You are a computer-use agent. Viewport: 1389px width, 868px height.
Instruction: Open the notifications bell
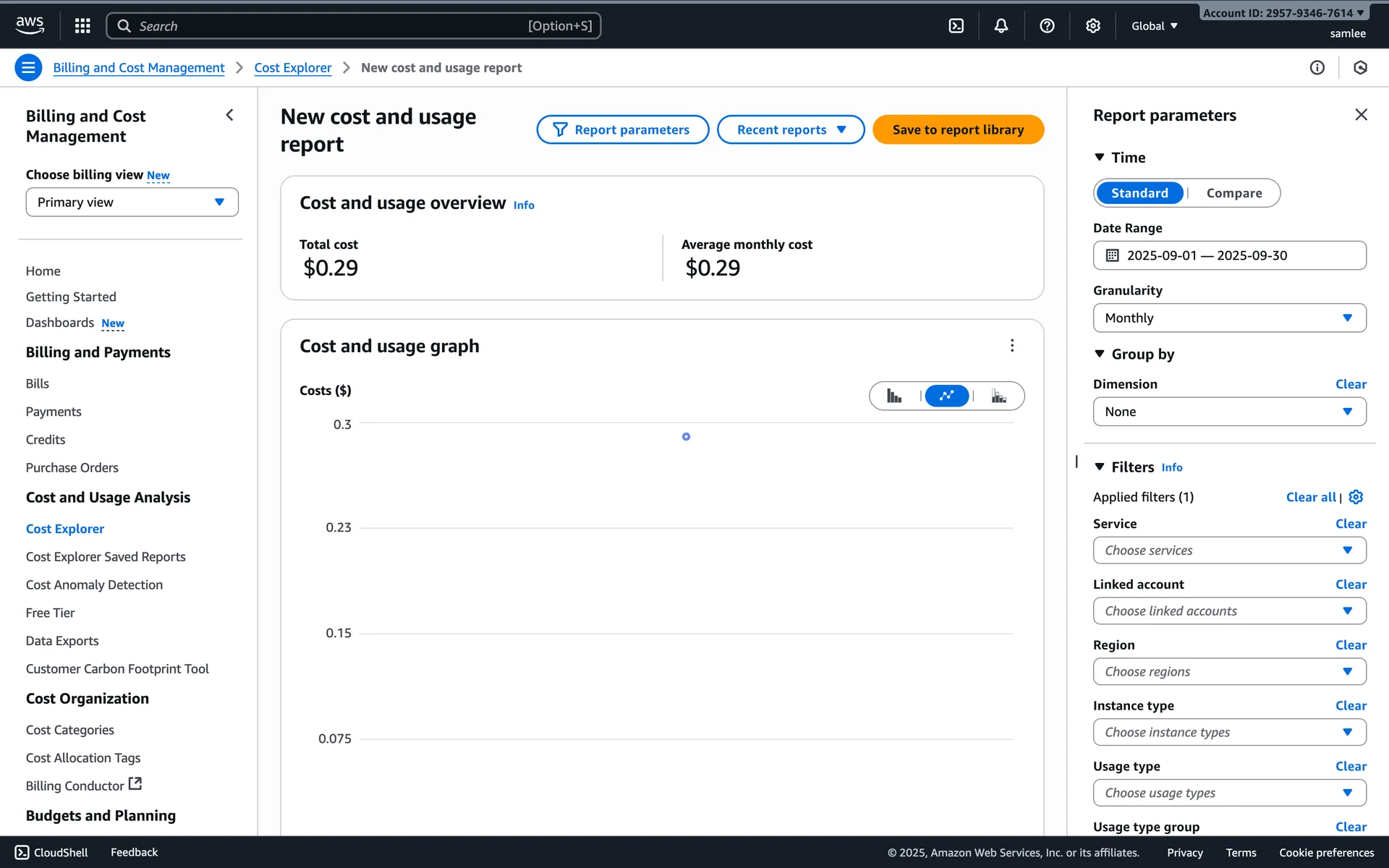1001,26
